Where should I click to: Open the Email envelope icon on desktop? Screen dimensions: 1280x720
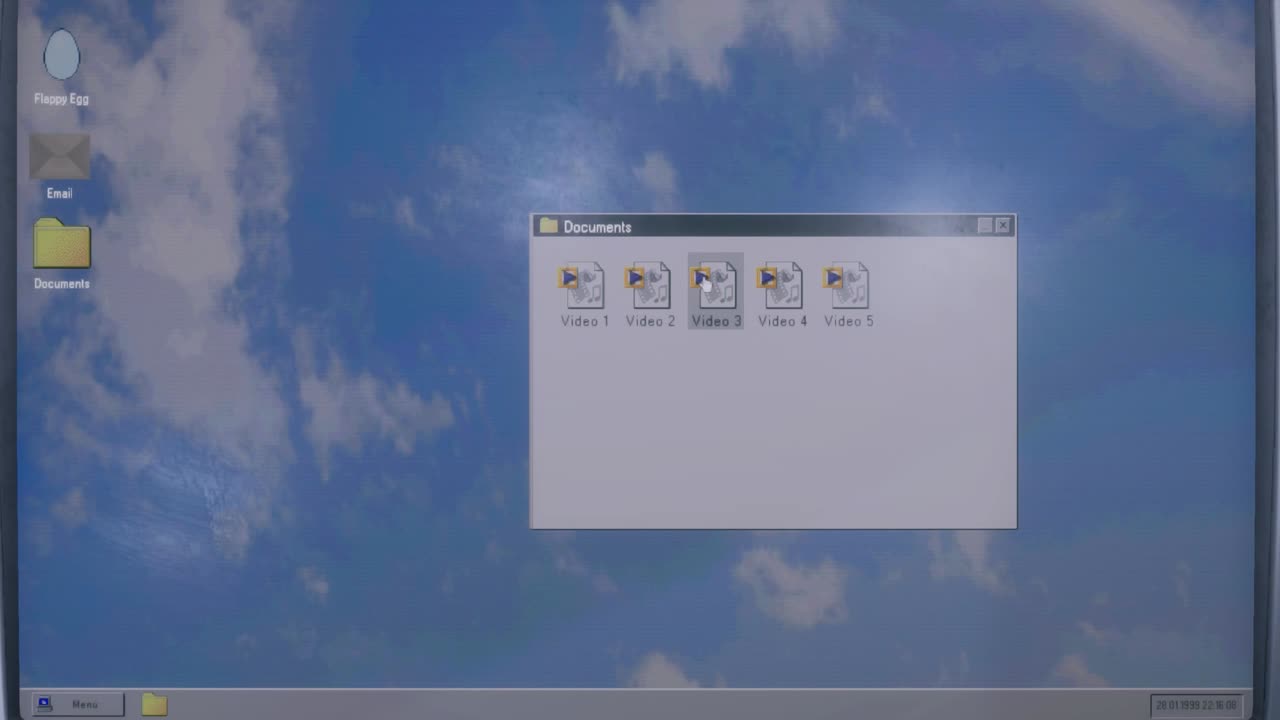point(60,157)
